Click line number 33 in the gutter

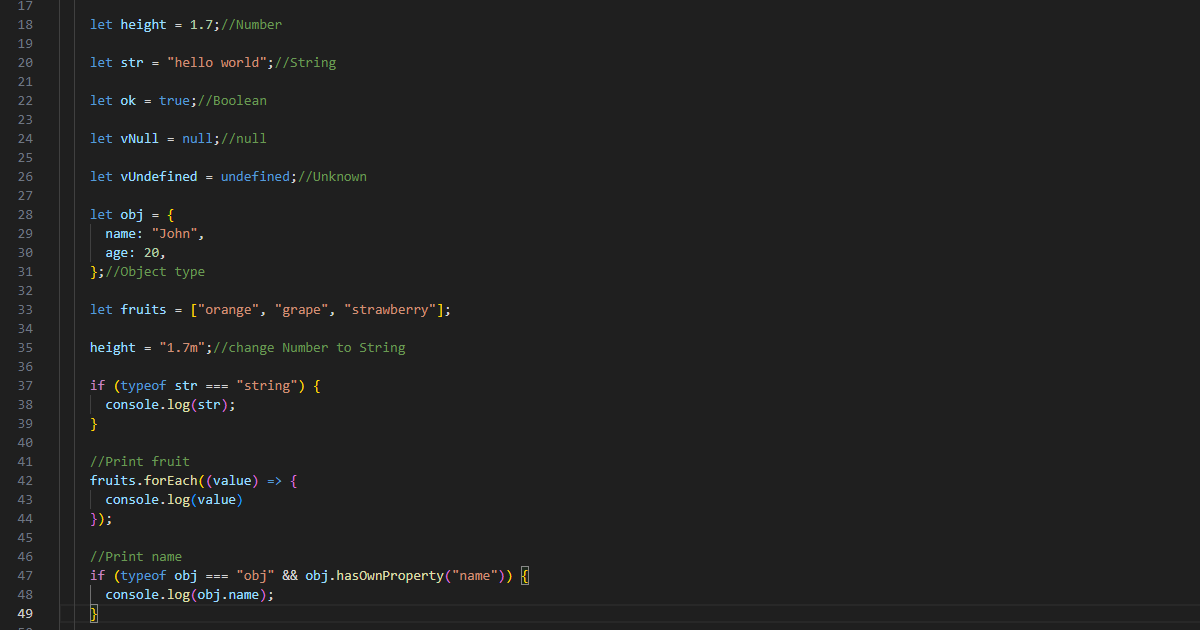25,309
